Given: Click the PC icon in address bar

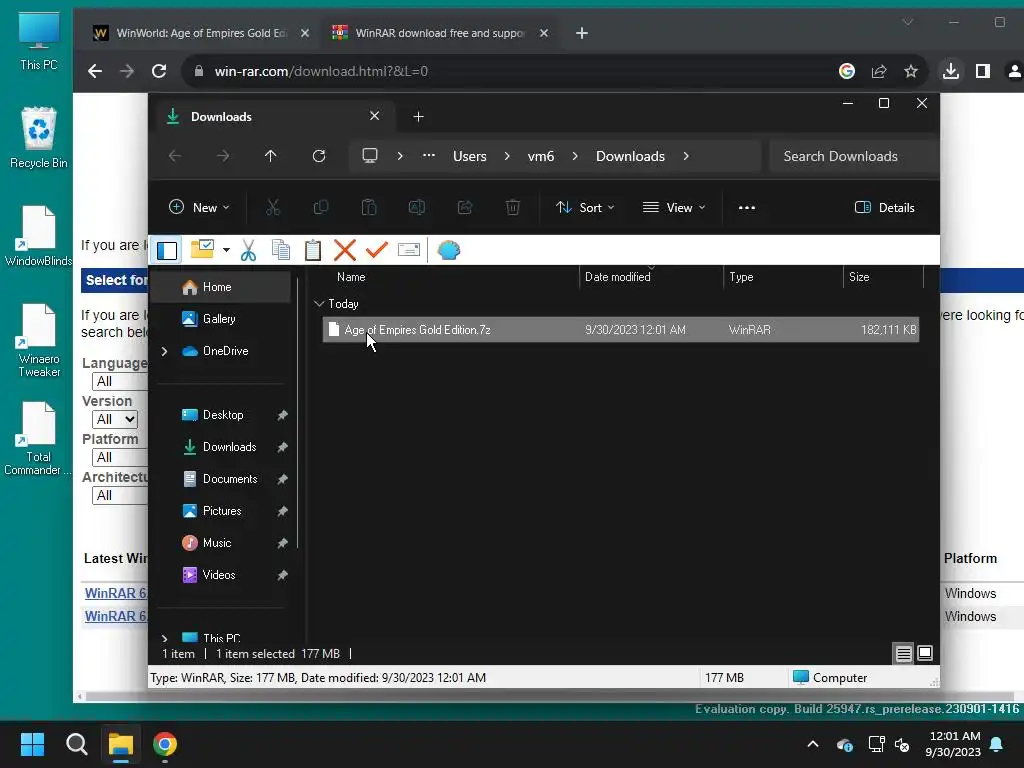Looking at the screenshot, I should point(370,156).
